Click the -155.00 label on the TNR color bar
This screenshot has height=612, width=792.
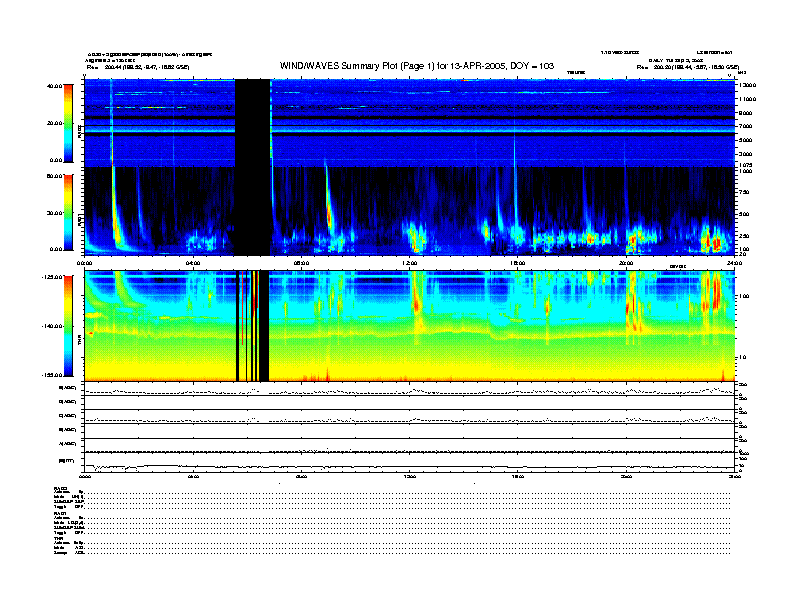point(52,375)
